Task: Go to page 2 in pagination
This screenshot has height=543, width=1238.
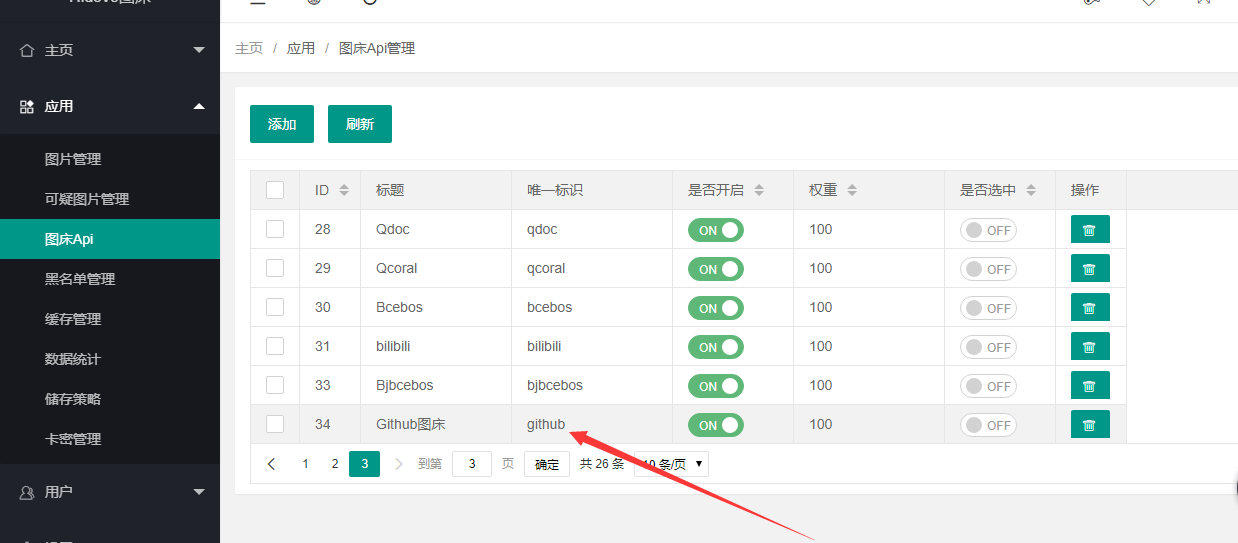Action: pyautogui.click(x=335, y=464)
